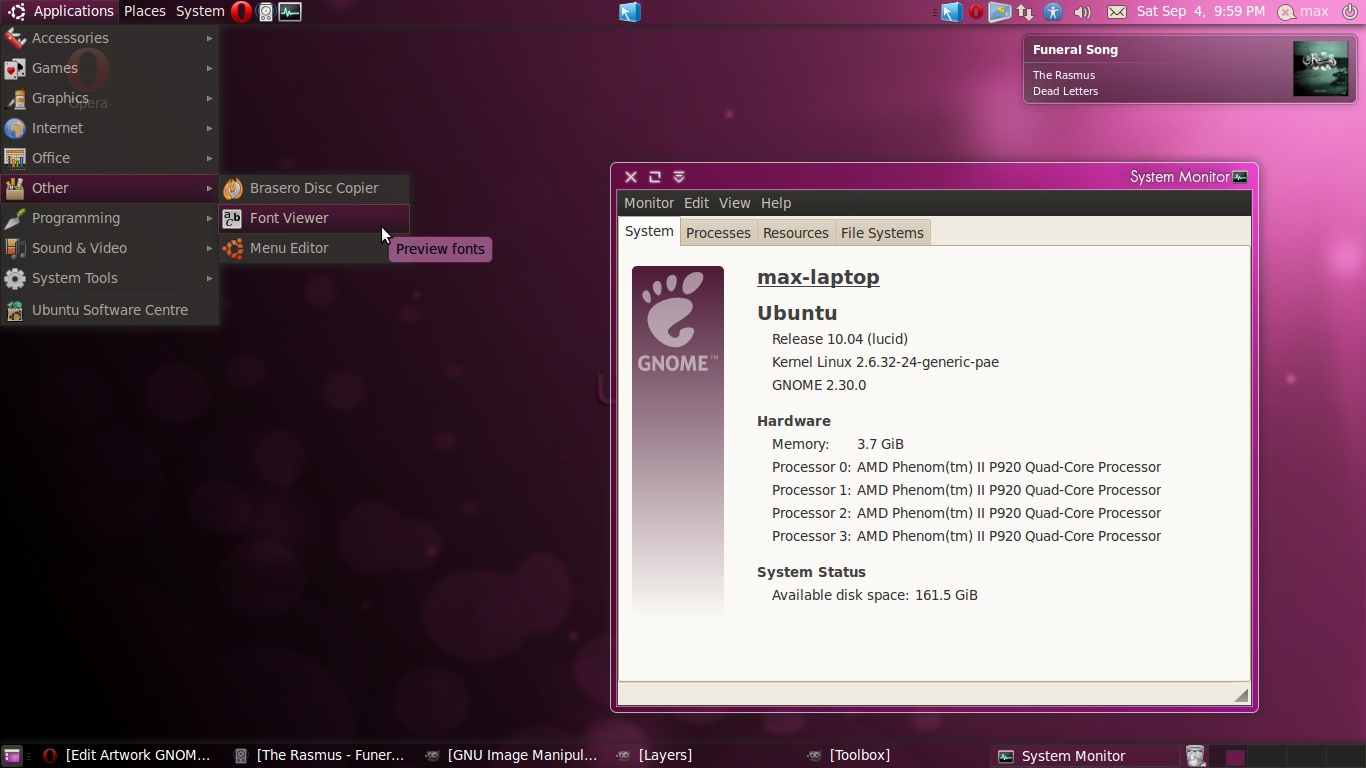
Task: Switch to the Processes tab
Action: (718, 233)
